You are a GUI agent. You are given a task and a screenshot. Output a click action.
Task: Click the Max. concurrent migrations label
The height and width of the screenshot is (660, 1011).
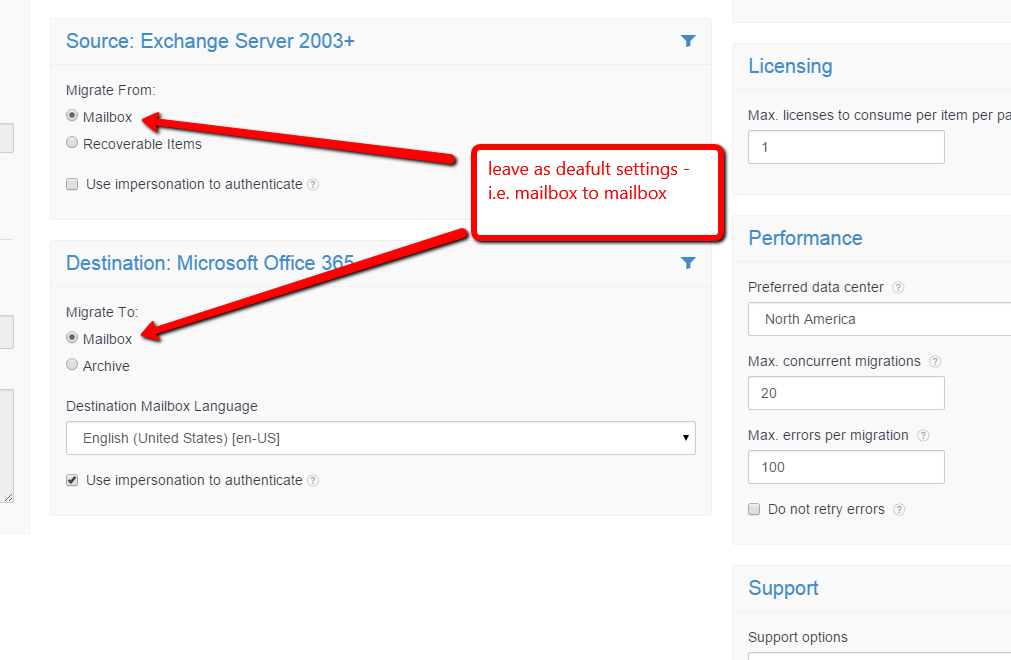834,362
